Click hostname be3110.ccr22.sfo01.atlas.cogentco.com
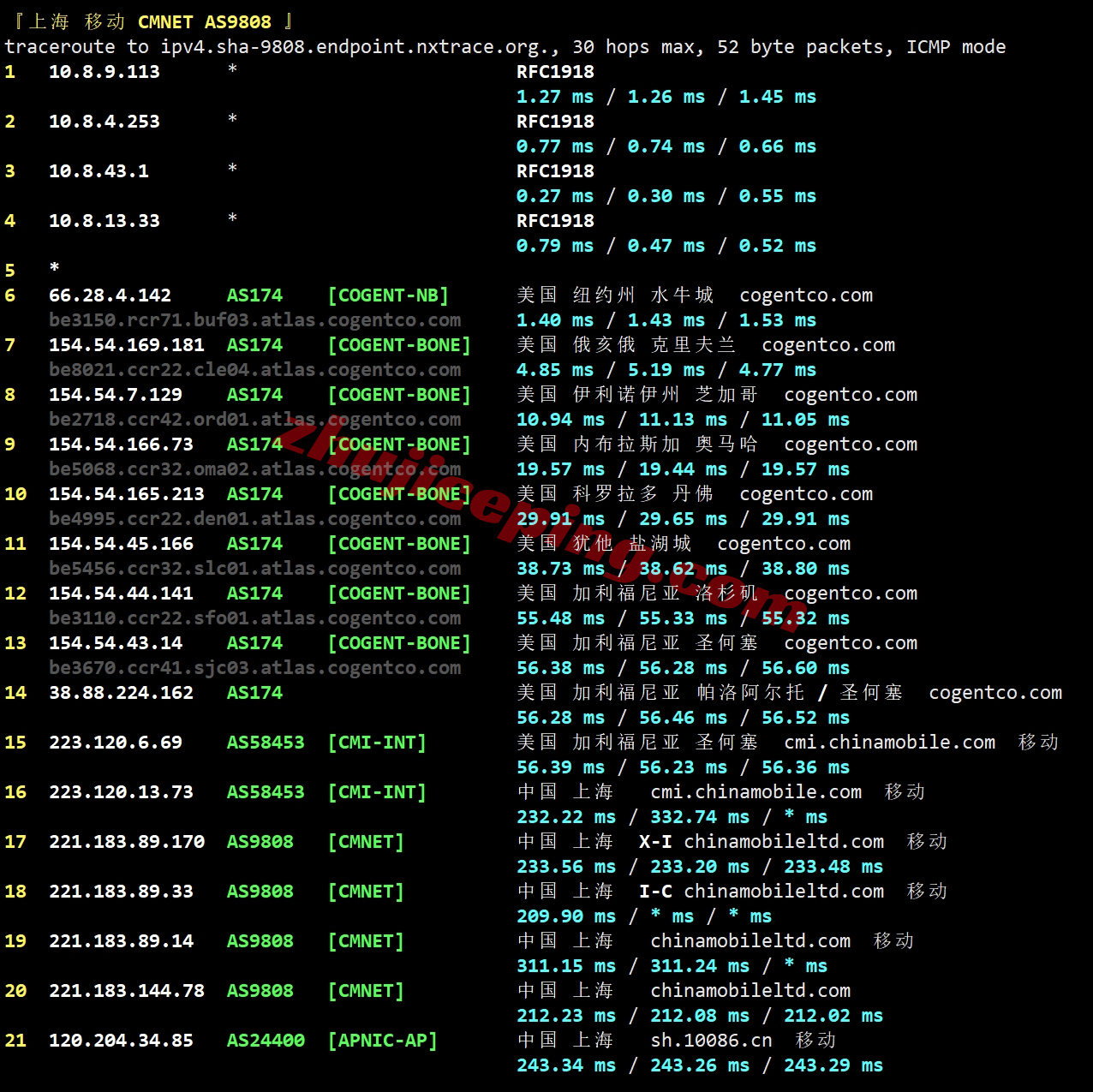The height and width of the screenshot is (1092, 1093). coord(254,618)
